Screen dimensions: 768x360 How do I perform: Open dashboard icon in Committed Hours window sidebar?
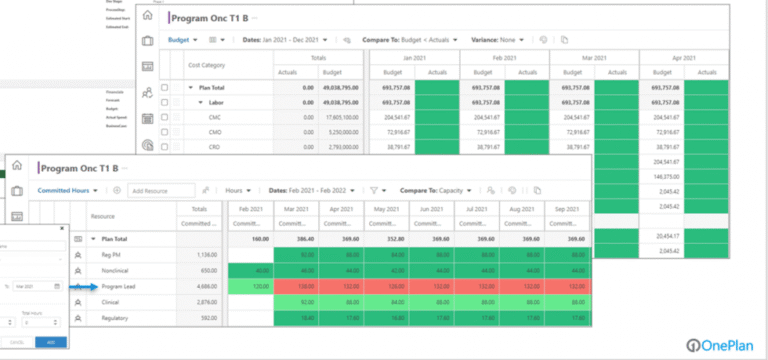tap(17, 216)
